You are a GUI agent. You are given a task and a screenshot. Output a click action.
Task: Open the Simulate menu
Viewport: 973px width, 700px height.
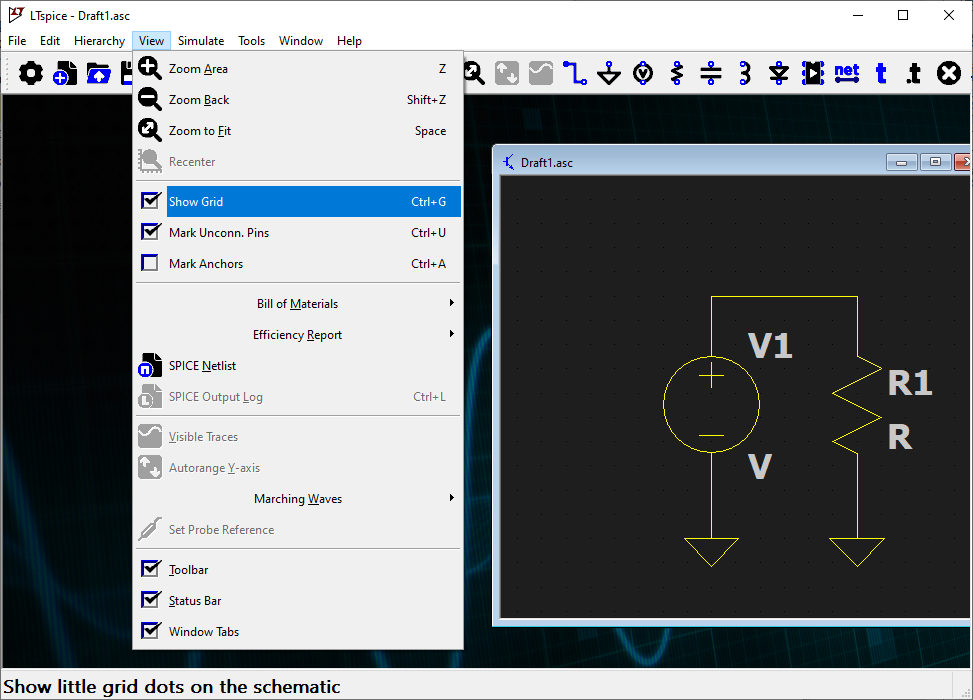(x=201, y=41)
